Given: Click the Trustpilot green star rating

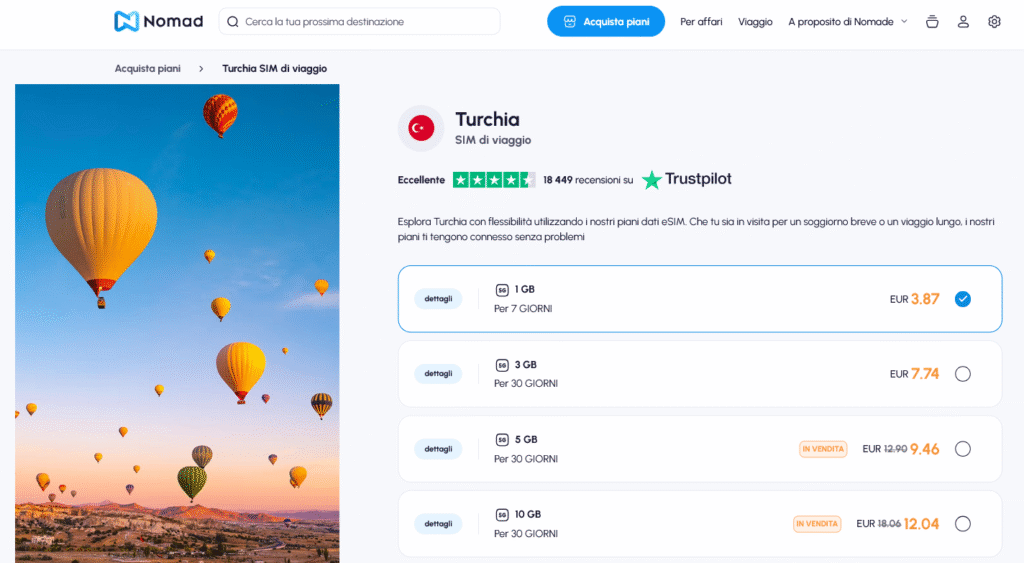Looking at the screenshot, I should pos(494,180).
